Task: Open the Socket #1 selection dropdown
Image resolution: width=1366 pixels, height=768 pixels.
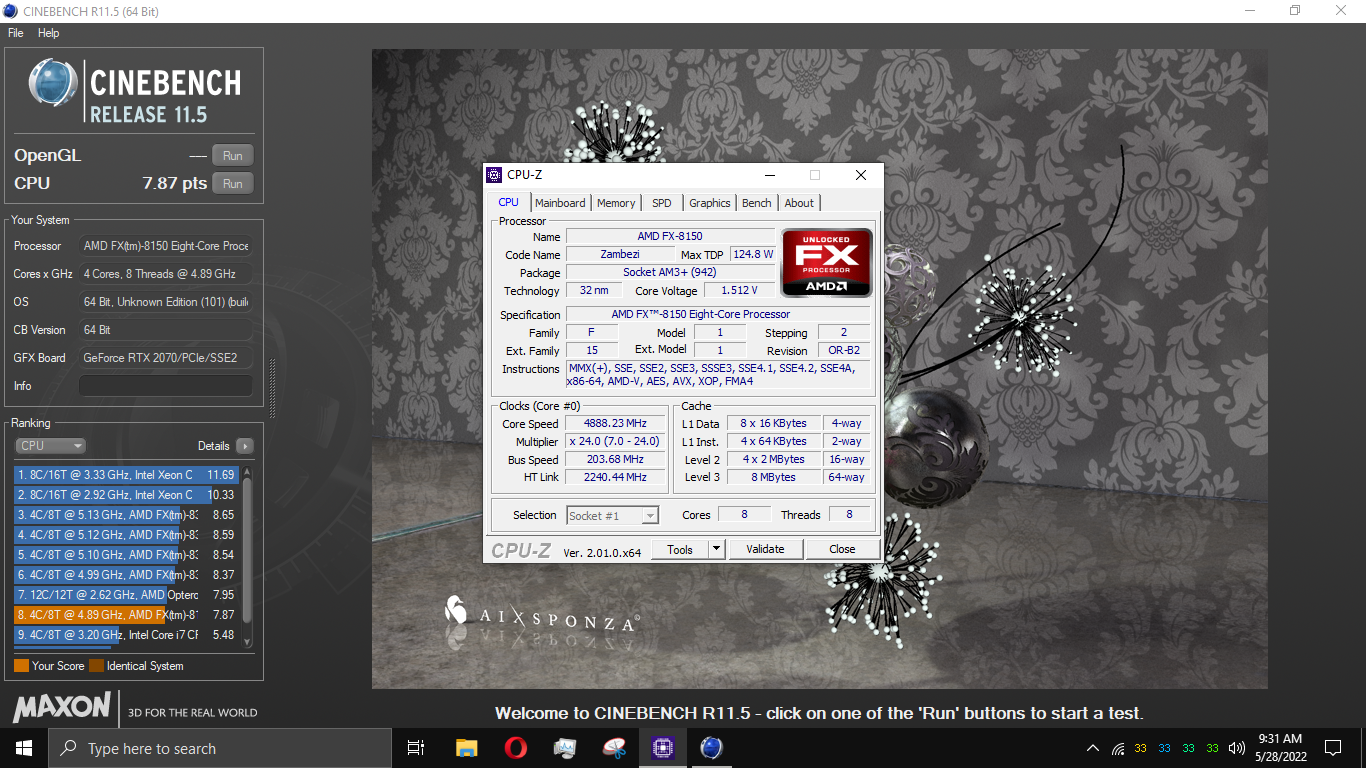Action: click(612, 516)
